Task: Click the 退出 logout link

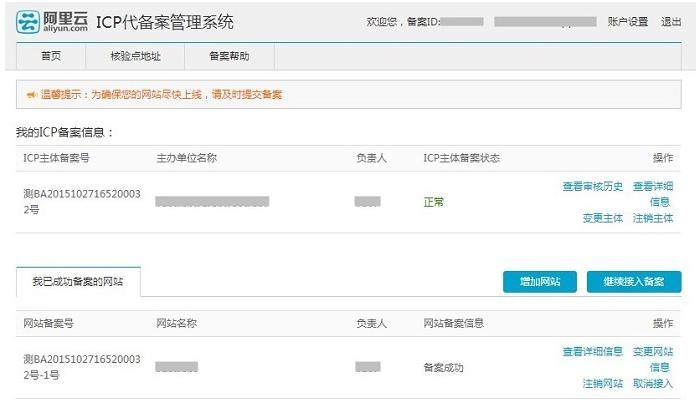Action: 671,21
